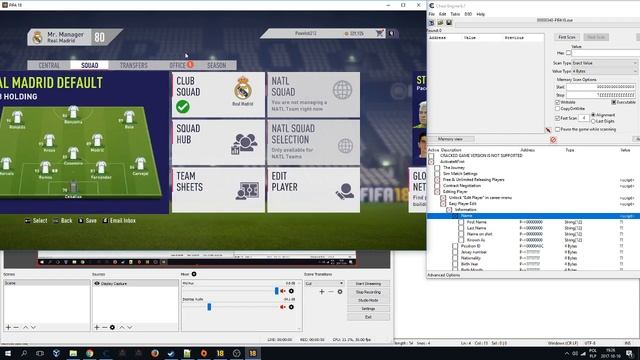Remove scene with OBS Scenes minus icon
Screen dimensions: 640x360
[x=16, y=327]
